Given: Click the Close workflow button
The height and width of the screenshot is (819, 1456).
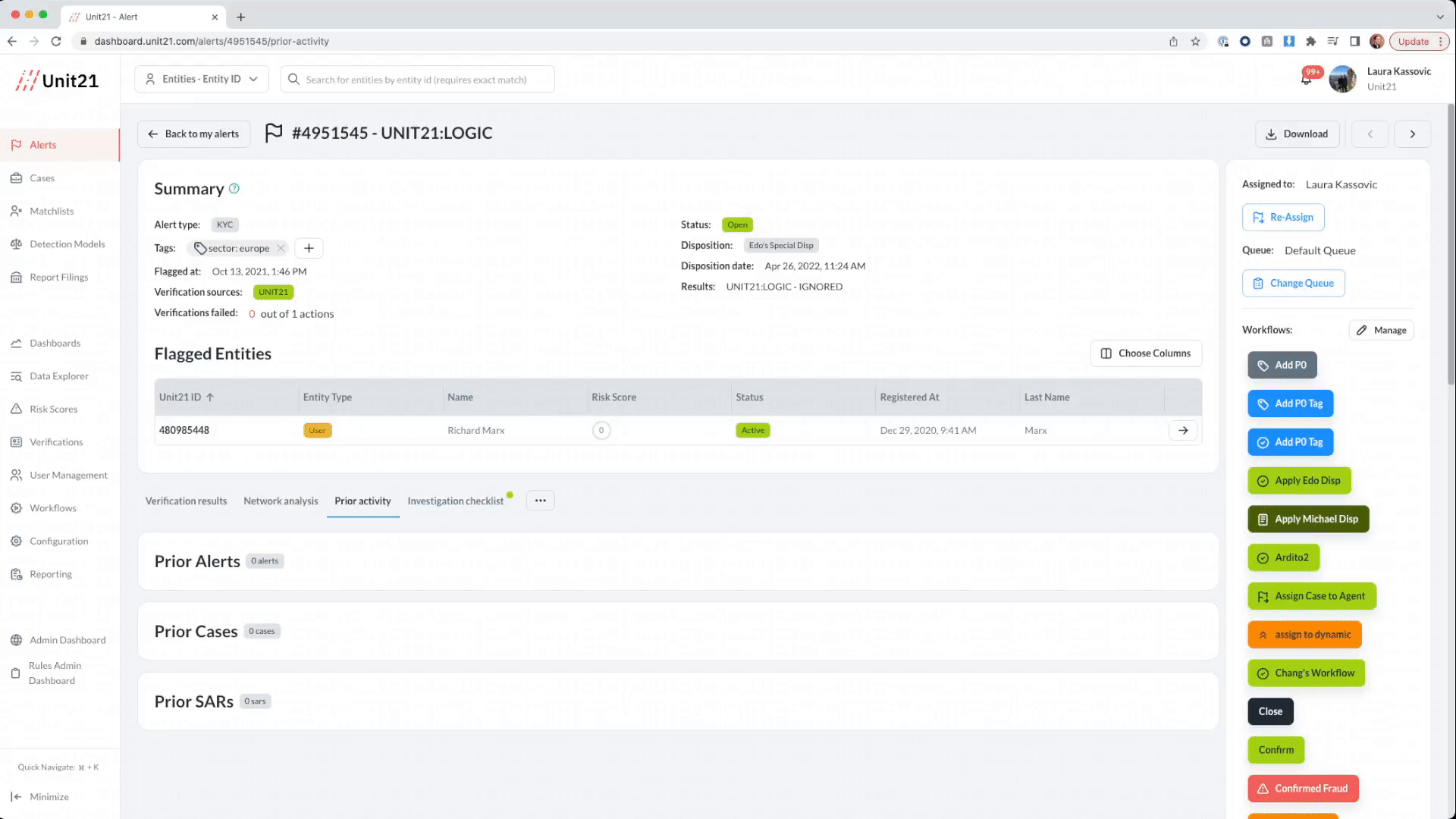Looking at the screenshot, I should click(x=1270, y=712).
